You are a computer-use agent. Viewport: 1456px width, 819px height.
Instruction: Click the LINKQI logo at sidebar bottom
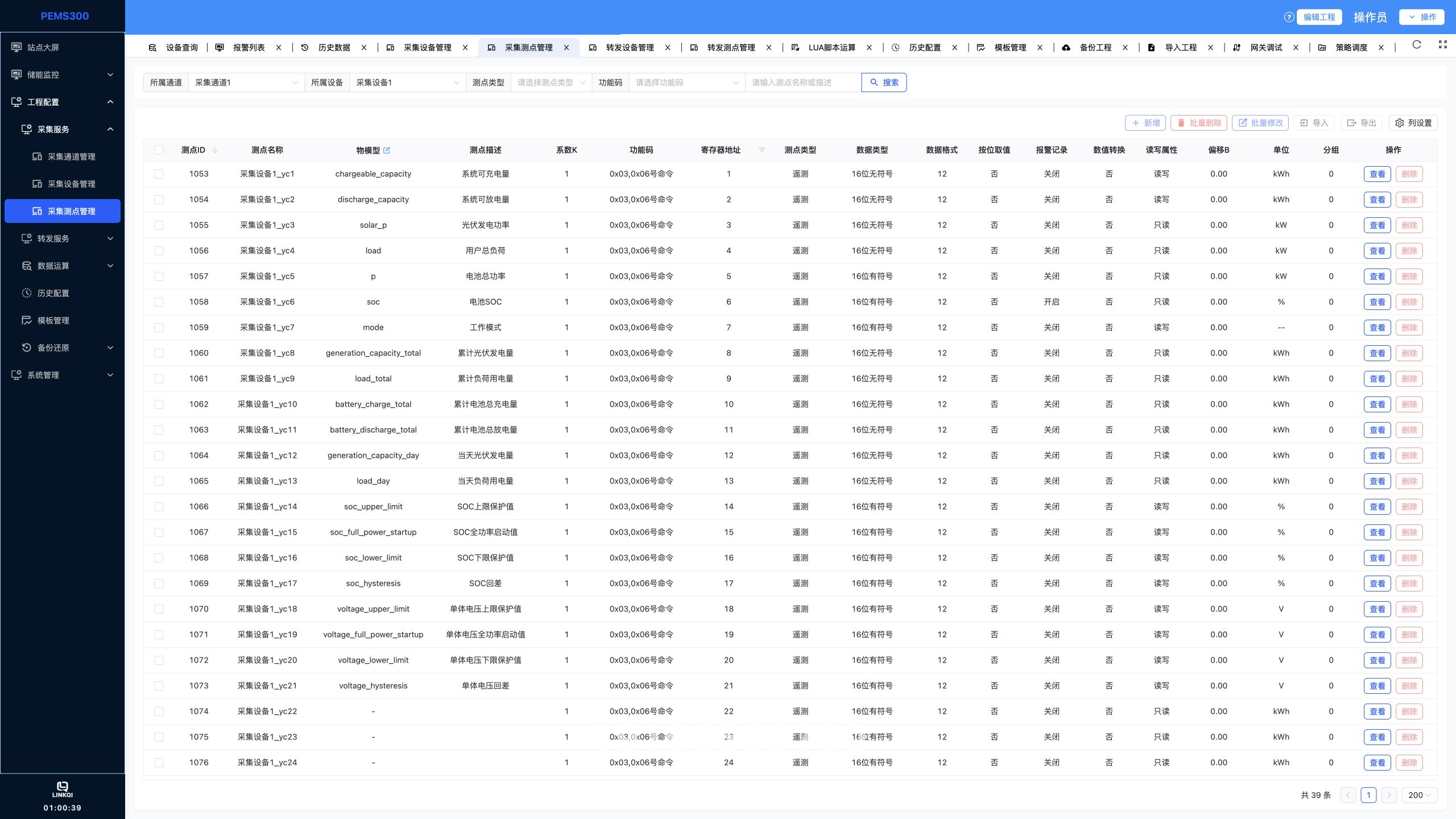[x=63, y=789]
